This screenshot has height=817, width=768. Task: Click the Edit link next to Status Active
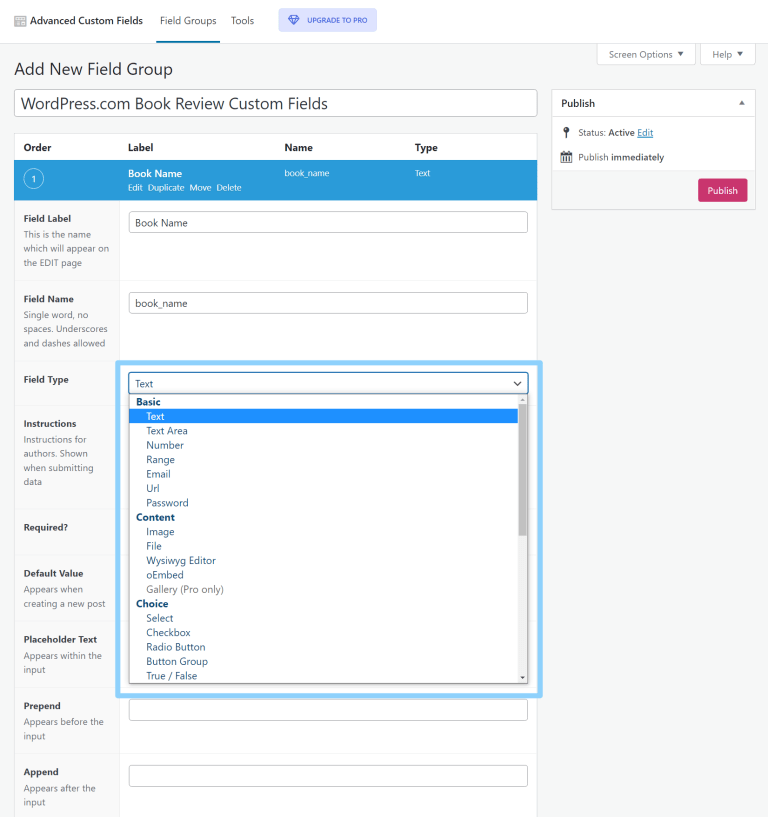[x=645, y=132]
